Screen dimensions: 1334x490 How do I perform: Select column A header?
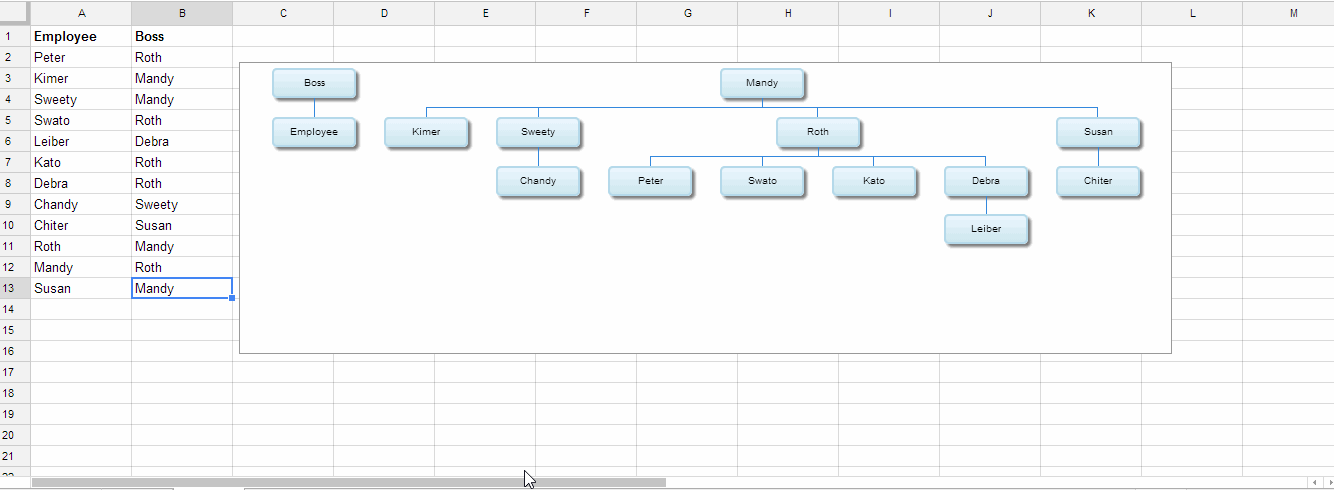coord(81,13)
